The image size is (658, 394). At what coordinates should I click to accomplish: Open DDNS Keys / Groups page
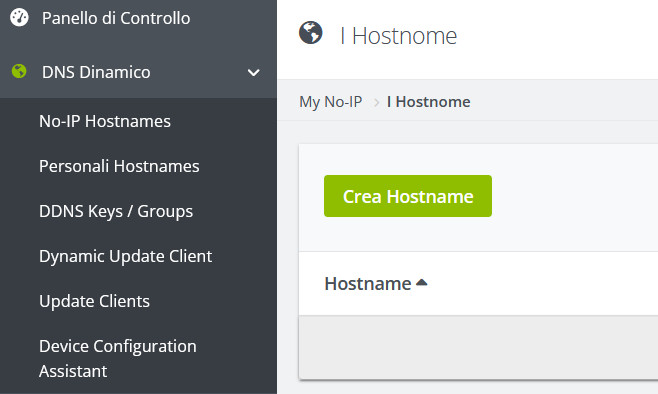[116, 211]
